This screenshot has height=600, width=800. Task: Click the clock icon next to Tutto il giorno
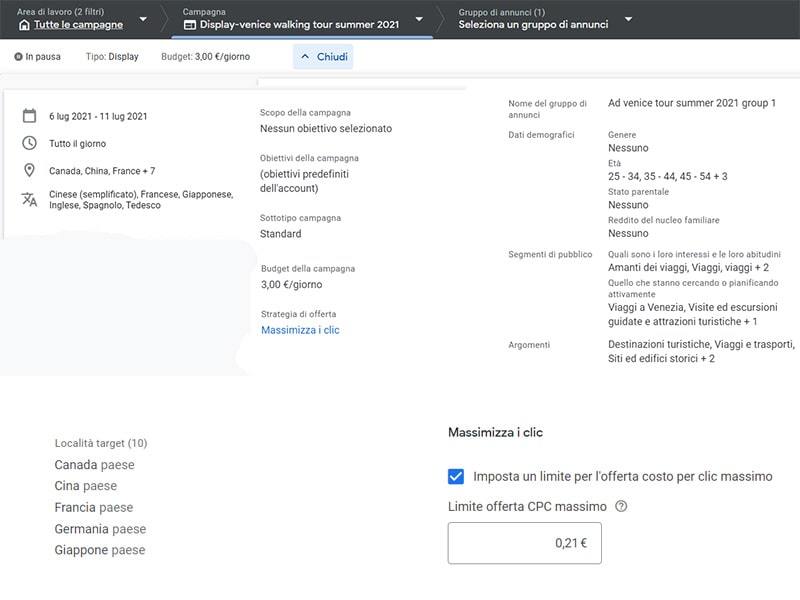click(x=30, y=143)
